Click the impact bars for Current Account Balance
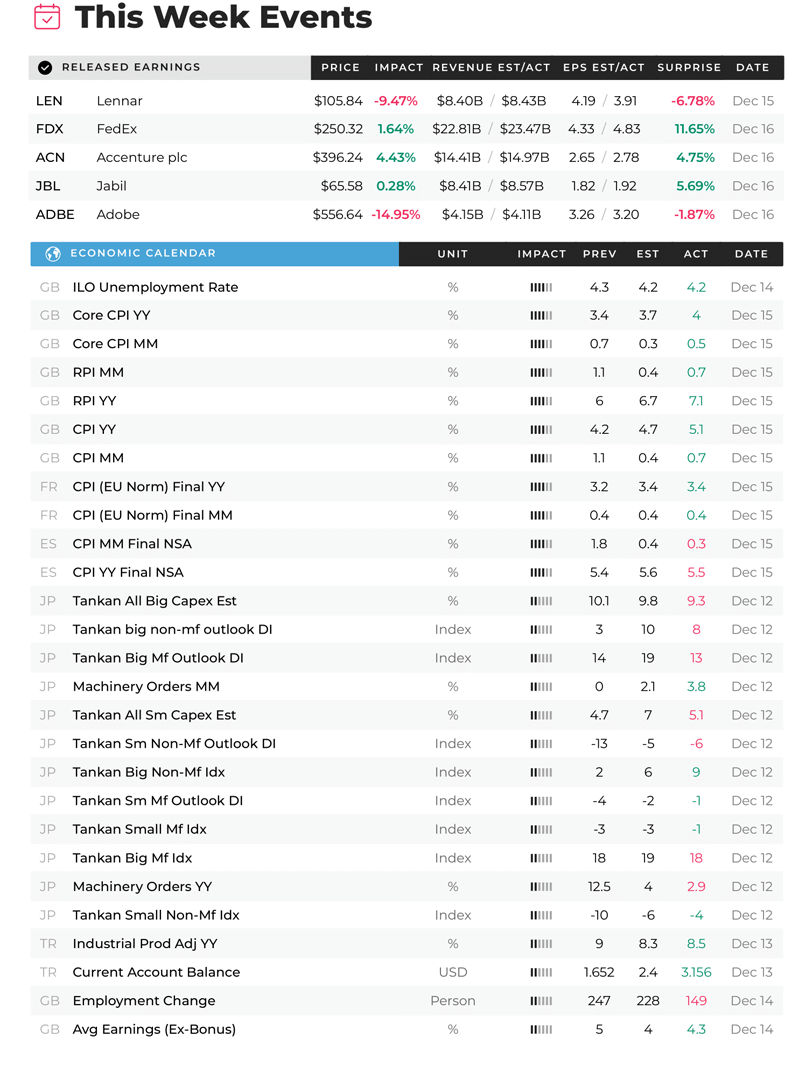 (x=541, y=973)
